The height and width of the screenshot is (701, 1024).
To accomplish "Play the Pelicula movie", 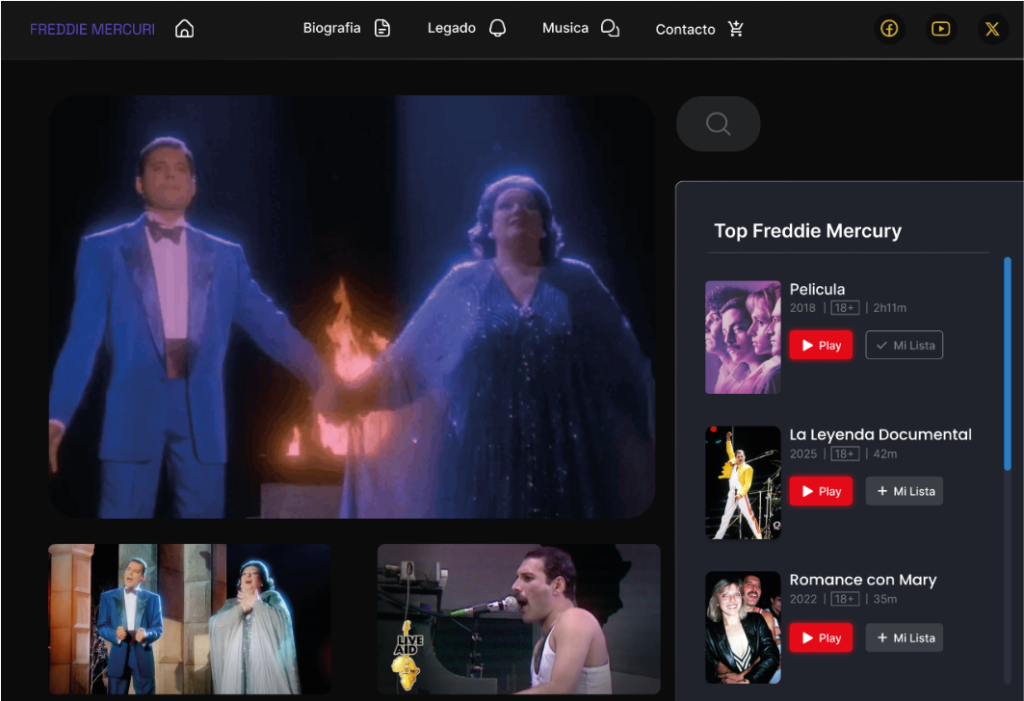I will pyautogui.click(x=821, y=345).
